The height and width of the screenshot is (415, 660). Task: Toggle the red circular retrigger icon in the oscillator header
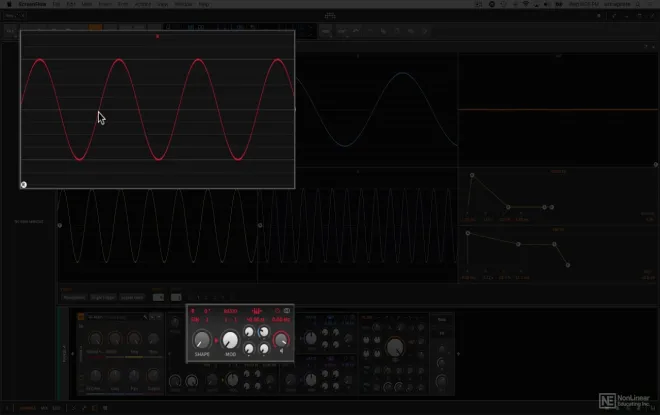[277, 311]
